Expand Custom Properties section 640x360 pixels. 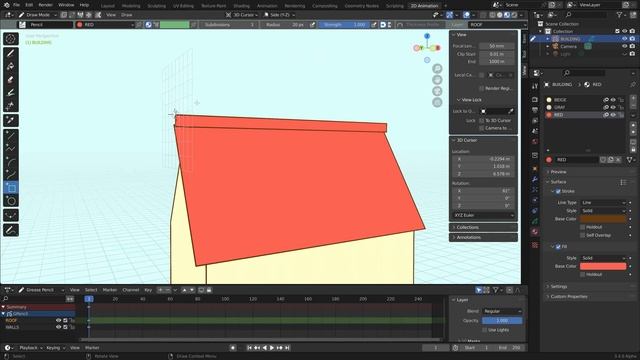tap(569, 296)
